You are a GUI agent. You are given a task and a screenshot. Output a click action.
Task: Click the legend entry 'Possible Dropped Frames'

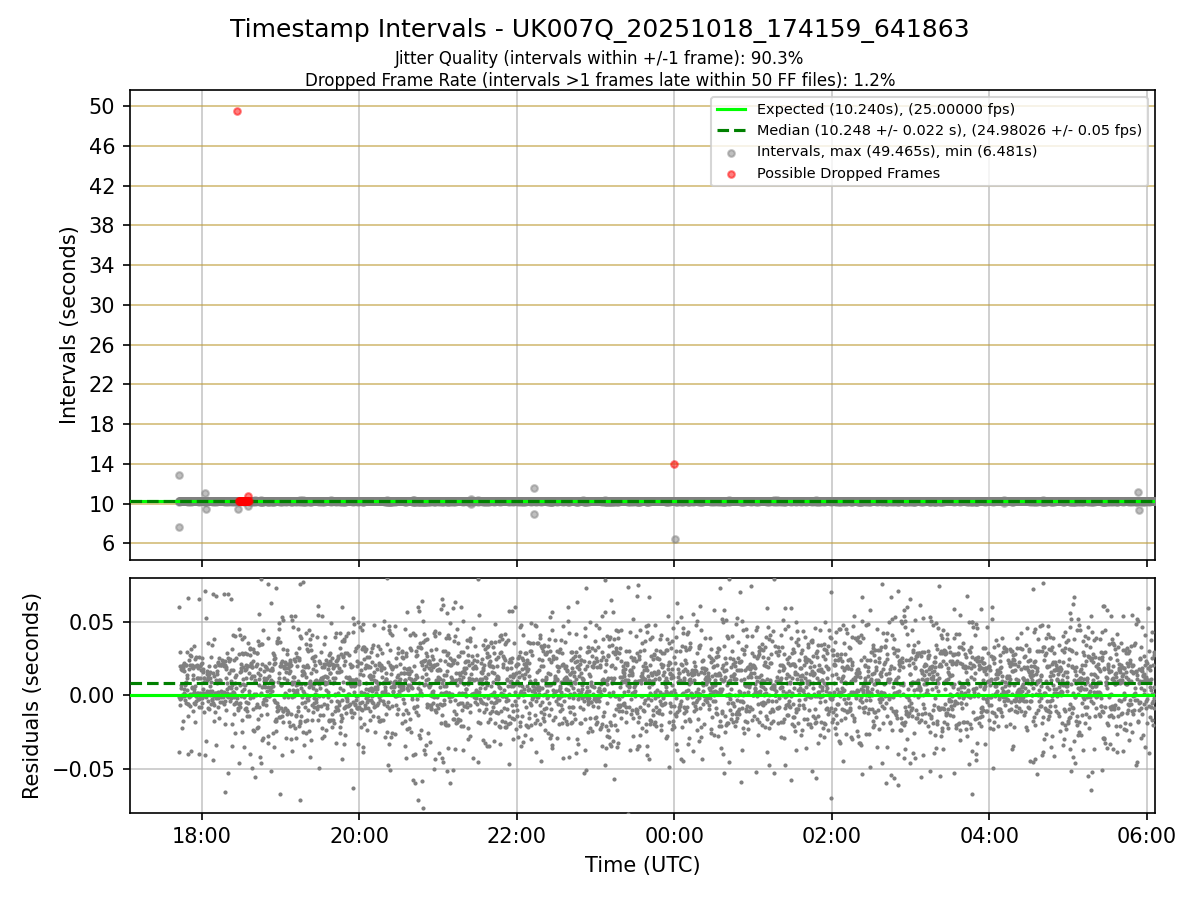(x=848, y=173)
